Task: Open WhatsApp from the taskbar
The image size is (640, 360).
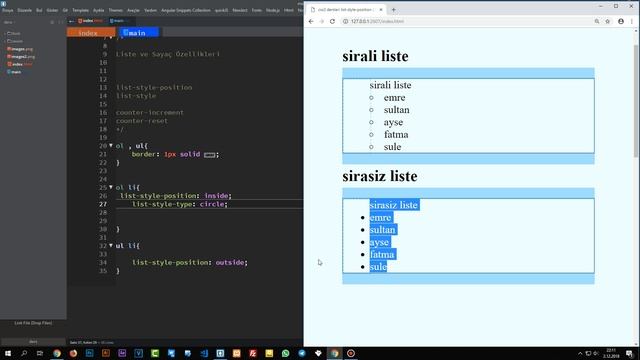Action: point(285,353)
